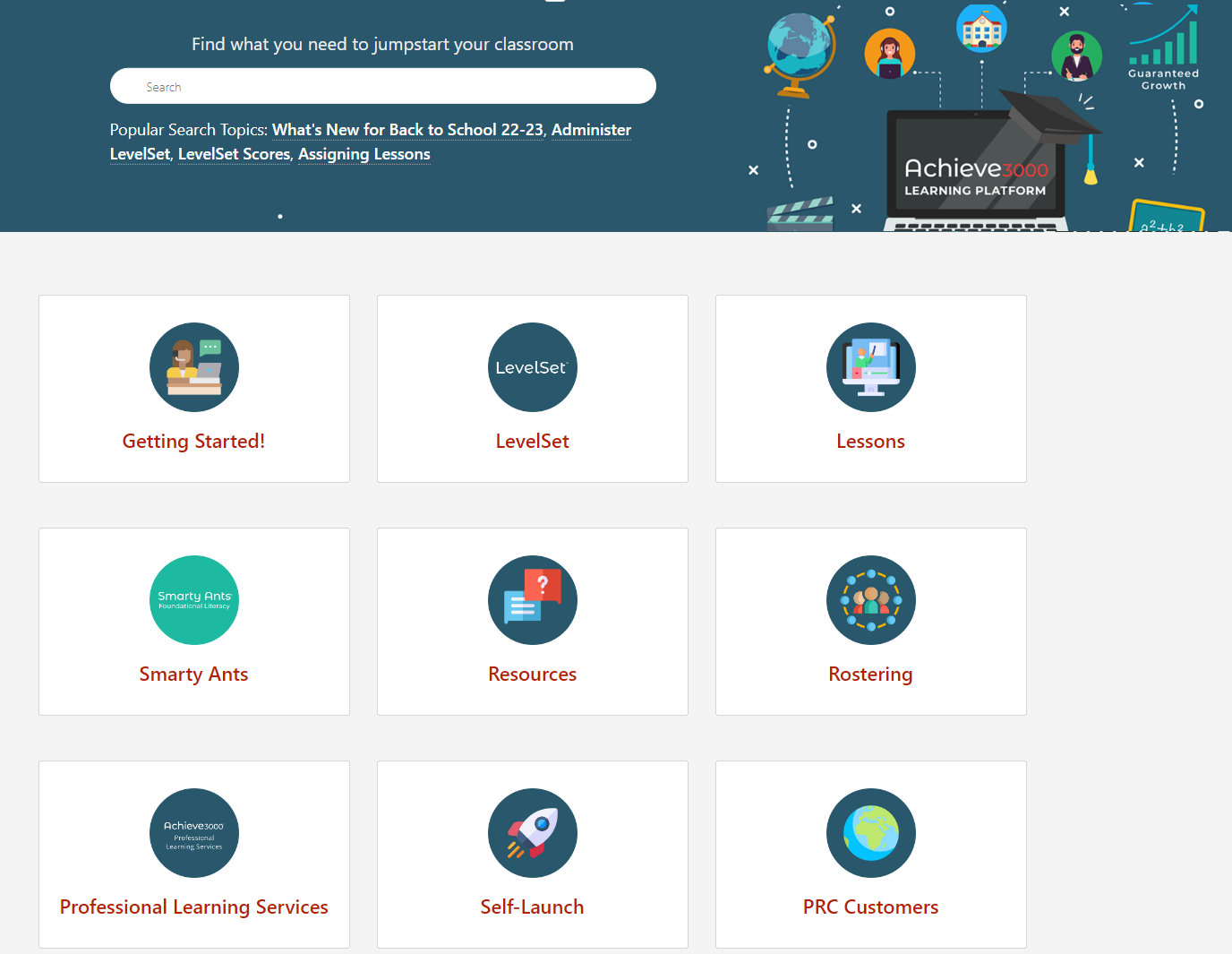Select the Rostering people group icon
The height and width of the screenshot is (954, 1232).
click(871, 600)
